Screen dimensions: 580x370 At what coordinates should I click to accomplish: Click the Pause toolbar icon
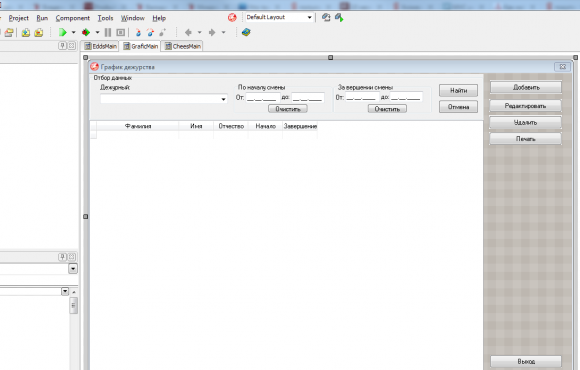coord(108,33)
